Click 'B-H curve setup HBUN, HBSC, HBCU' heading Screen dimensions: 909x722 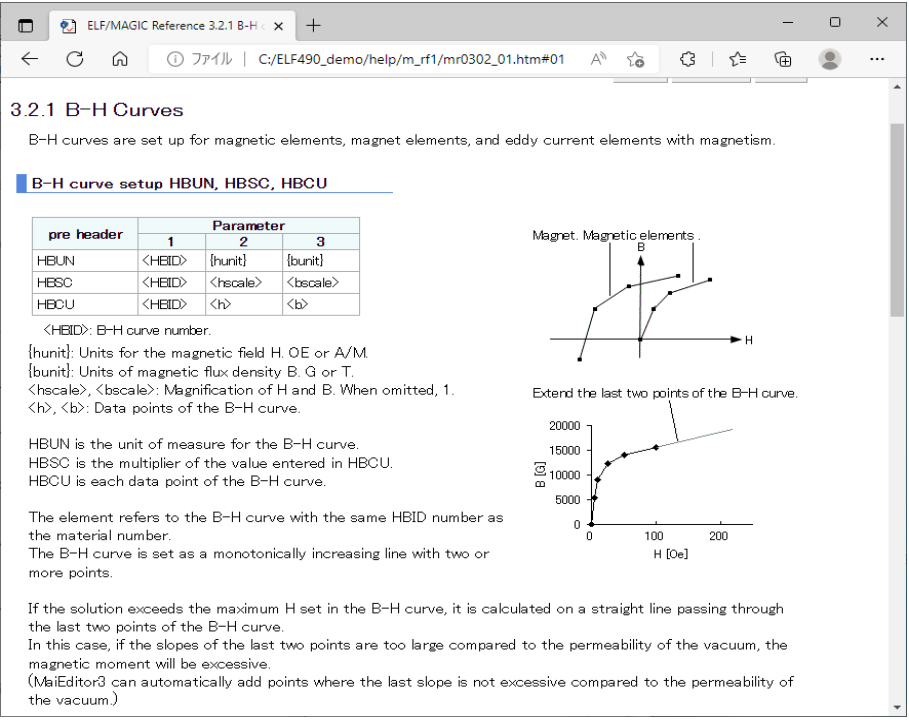[179, 183]
